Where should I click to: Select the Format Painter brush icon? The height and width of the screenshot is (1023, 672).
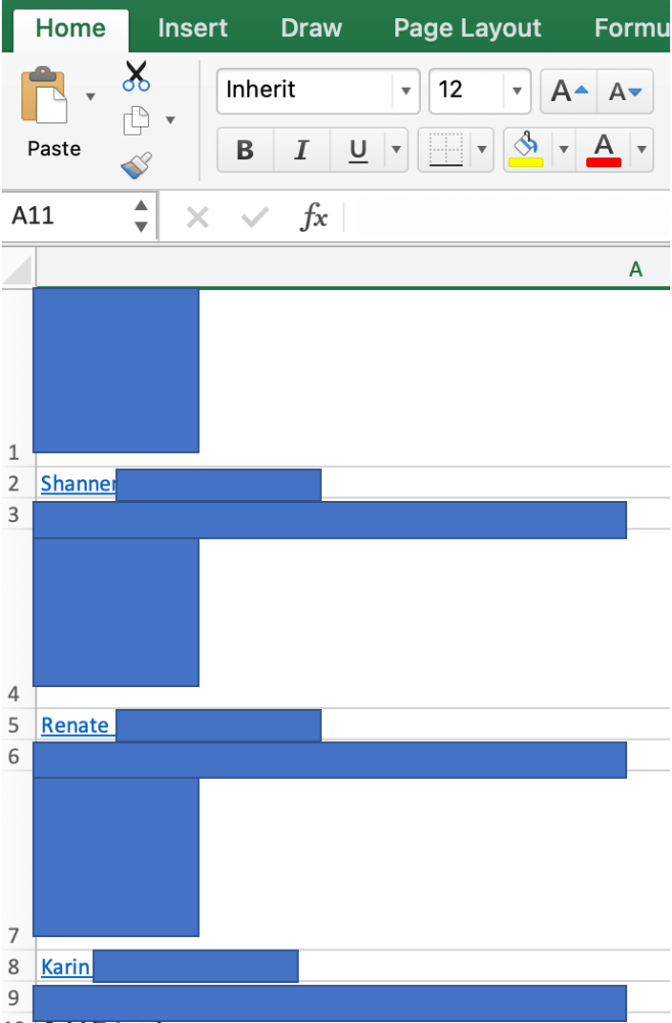(x=136, y=166)
